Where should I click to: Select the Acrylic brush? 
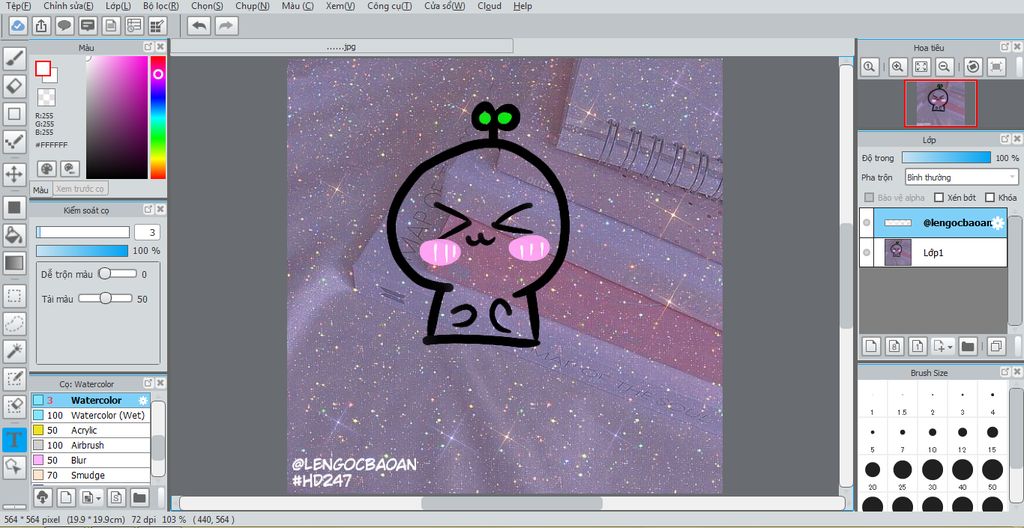pos(91,430)
